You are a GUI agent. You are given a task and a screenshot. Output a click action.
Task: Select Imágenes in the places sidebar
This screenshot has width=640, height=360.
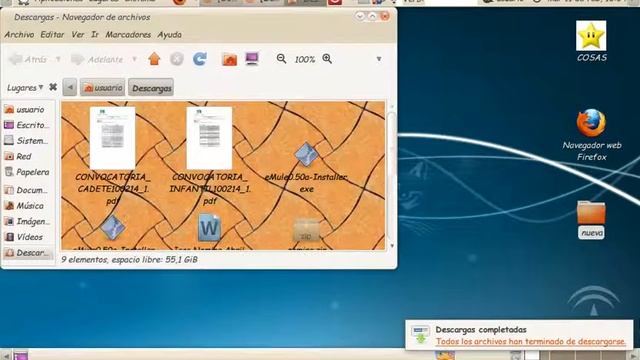point(28,221)
